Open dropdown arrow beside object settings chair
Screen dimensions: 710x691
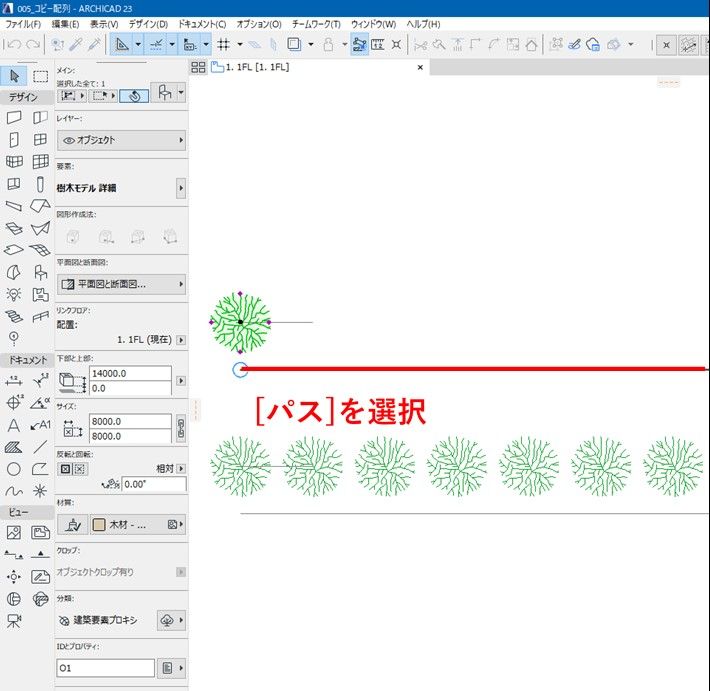pos(181,92)
